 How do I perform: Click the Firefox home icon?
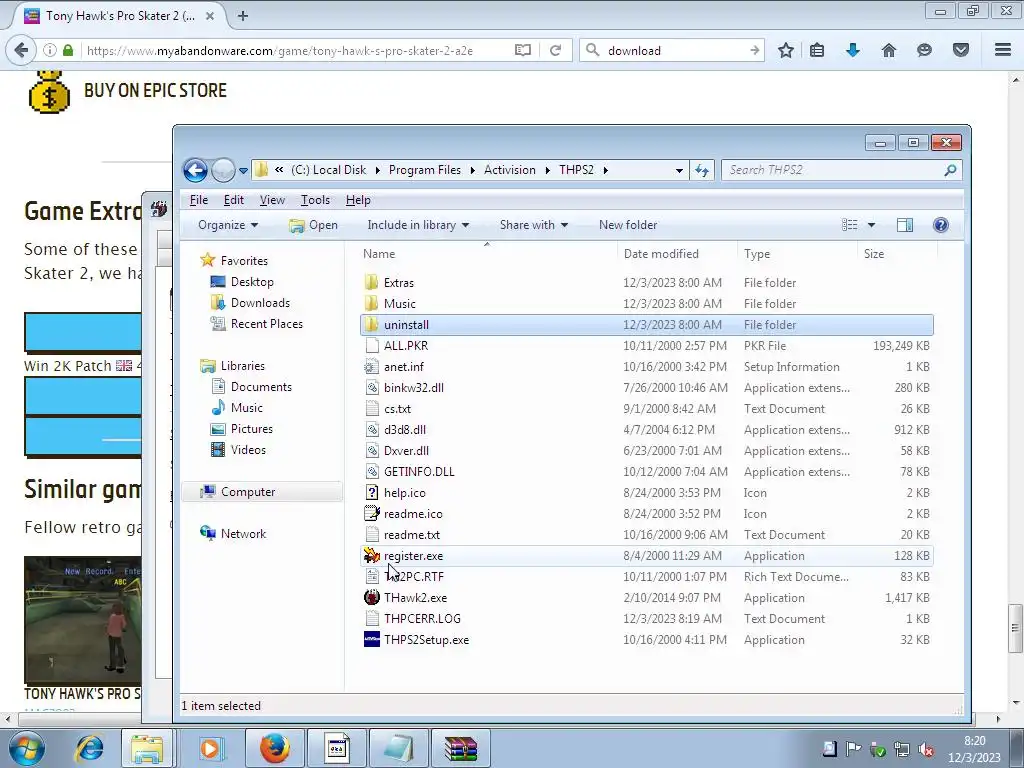[x=889, y=50]
